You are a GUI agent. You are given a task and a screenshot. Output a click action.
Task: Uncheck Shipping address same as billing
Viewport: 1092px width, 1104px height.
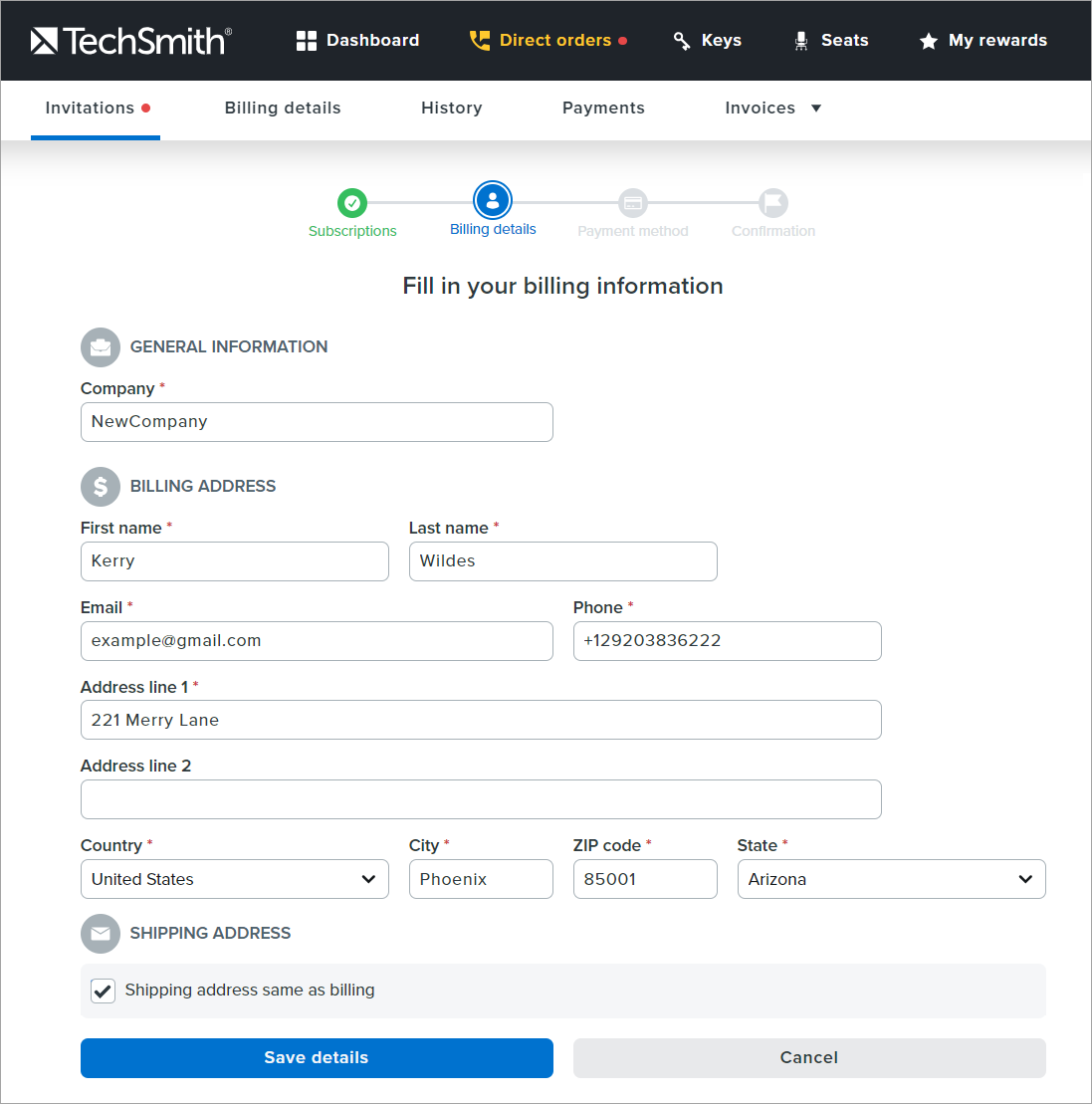coord(104,991)
